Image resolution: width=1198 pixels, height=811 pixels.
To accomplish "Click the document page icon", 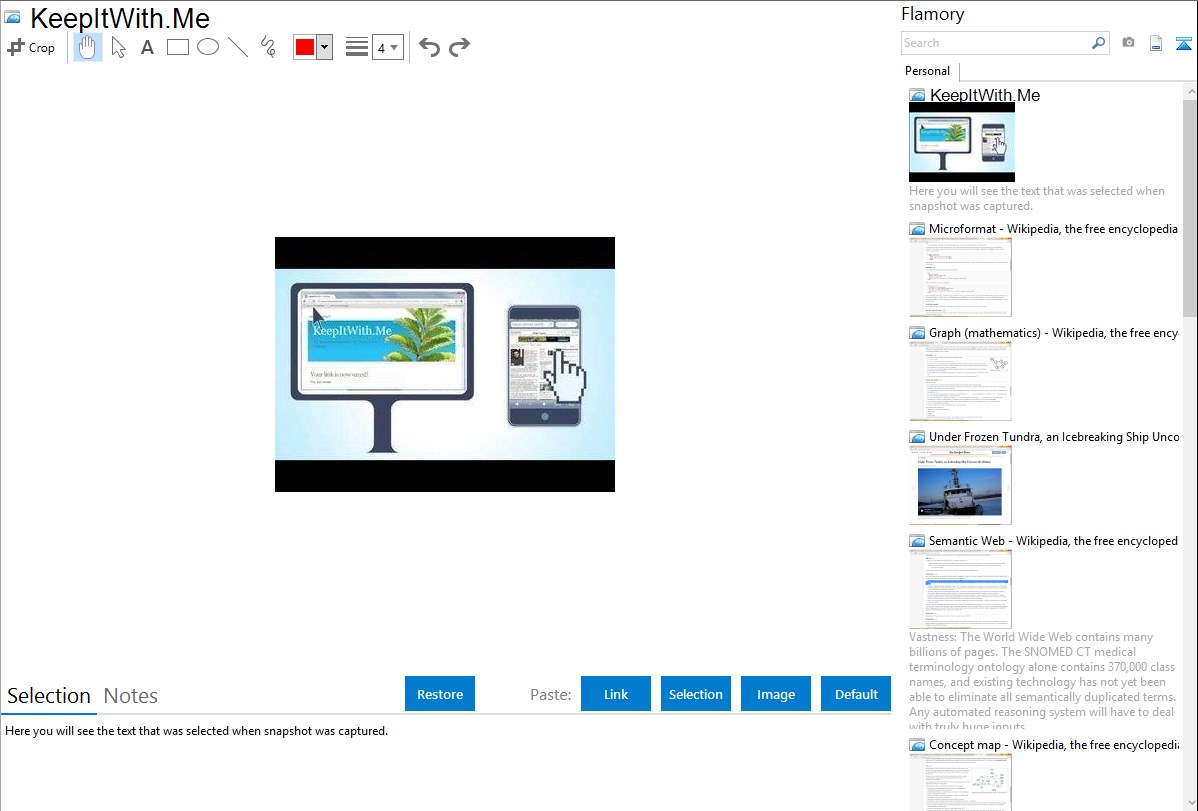I will pos(1156,43).
